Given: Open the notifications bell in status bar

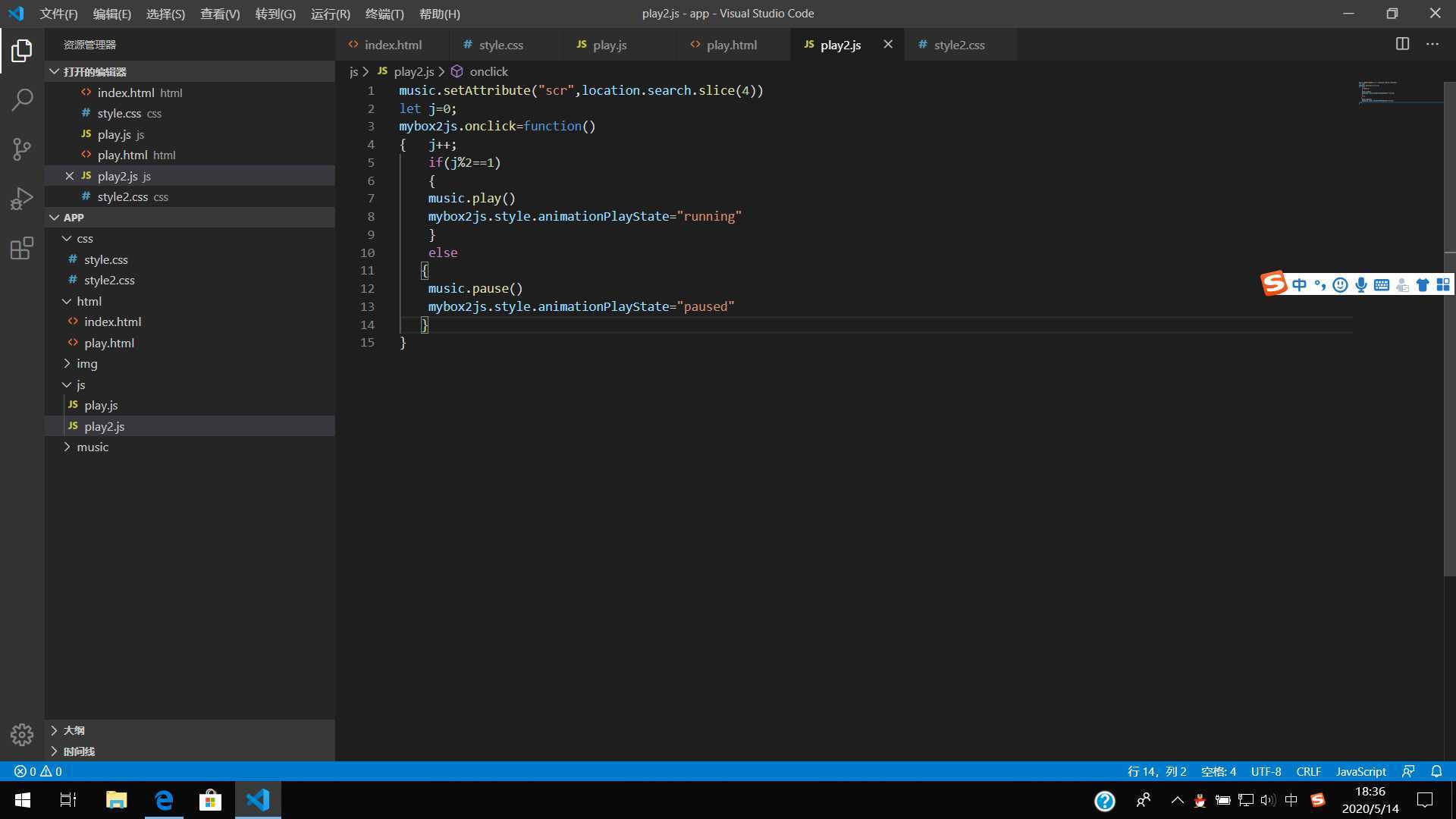Looking at the screenshot, I should (x=1436, y=771).
